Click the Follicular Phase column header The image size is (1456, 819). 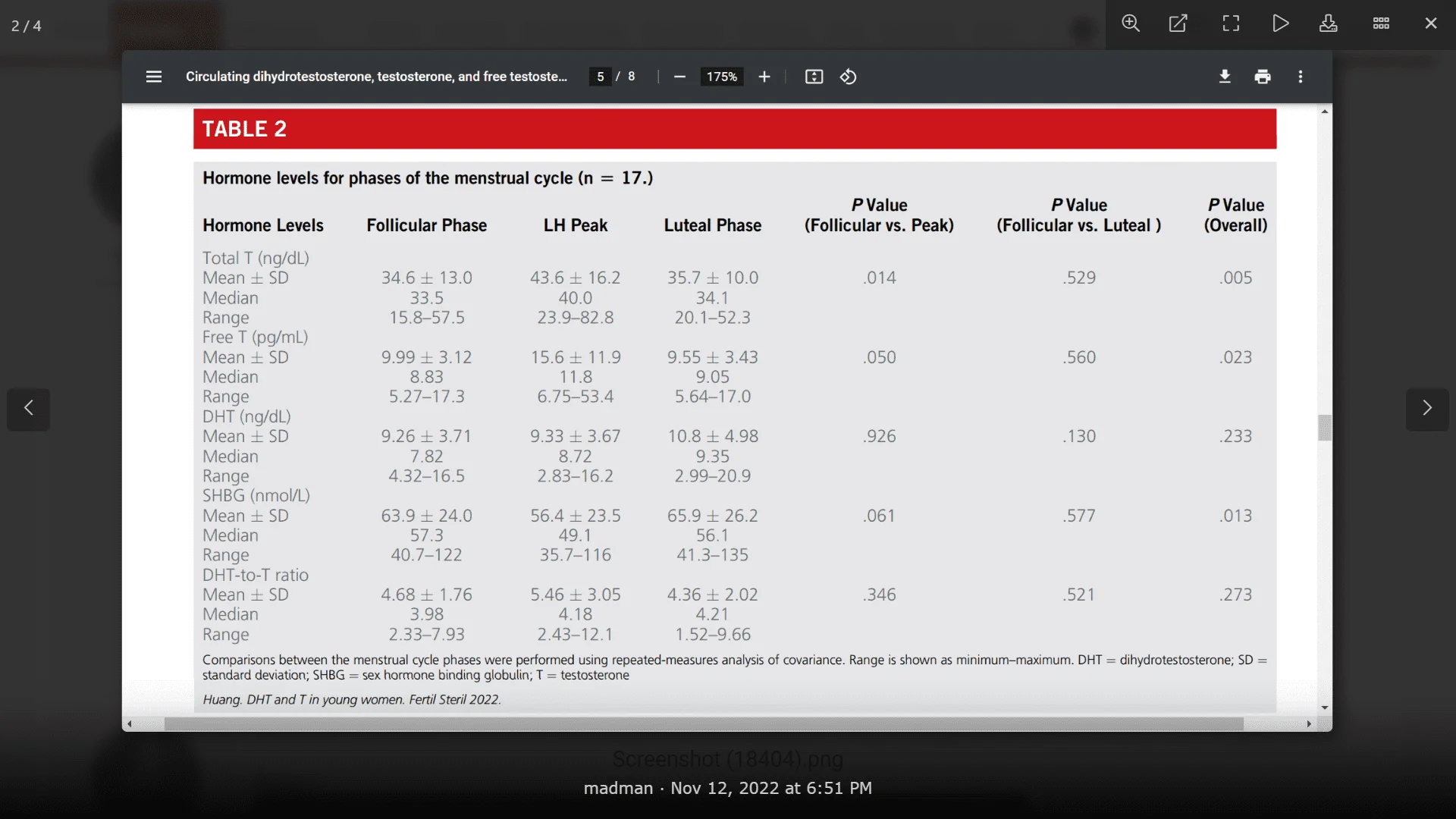(427, 225)
